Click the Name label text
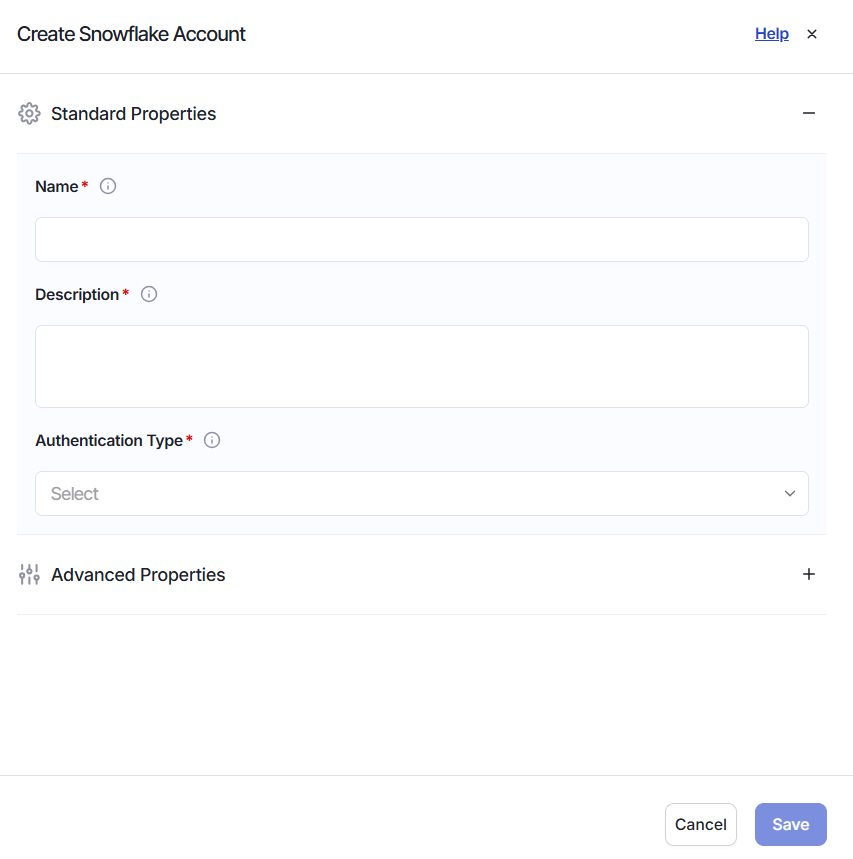This screenshot has height=859, width=853. tap(57, 187)
